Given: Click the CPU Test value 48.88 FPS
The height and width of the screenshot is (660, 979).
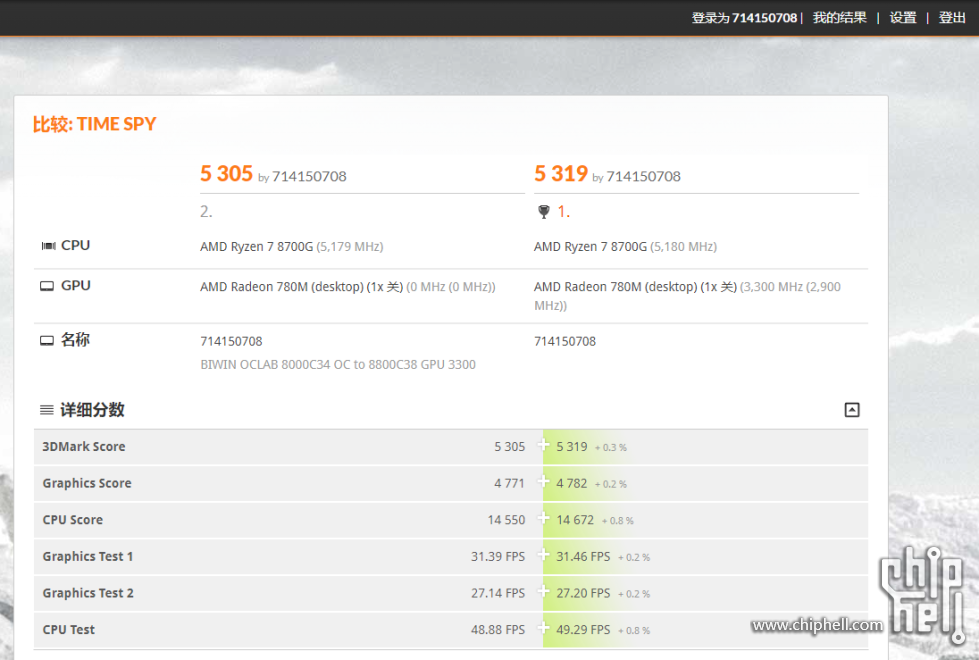Looking at the screenshot, I should click(498, 630).
